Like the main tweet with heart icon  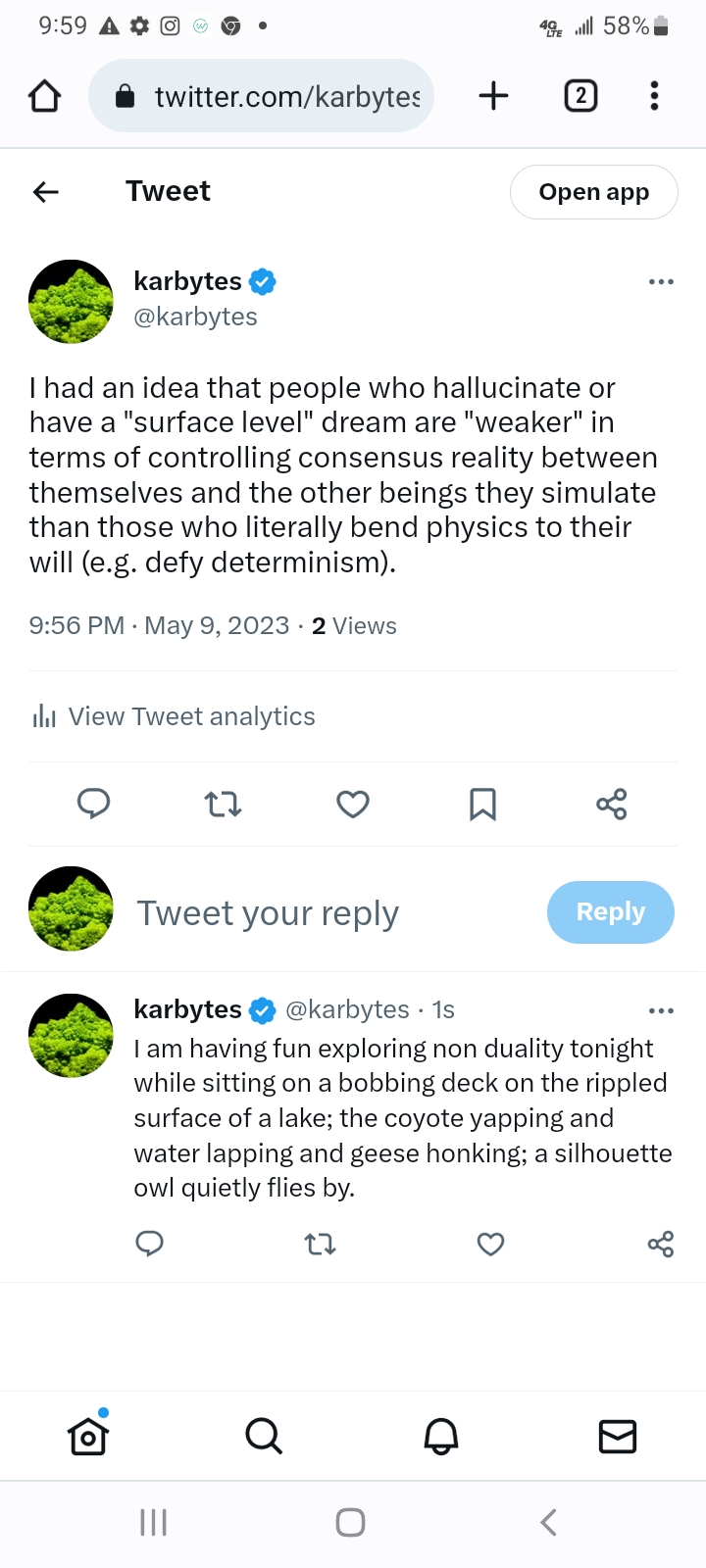(x=353, y=805)
